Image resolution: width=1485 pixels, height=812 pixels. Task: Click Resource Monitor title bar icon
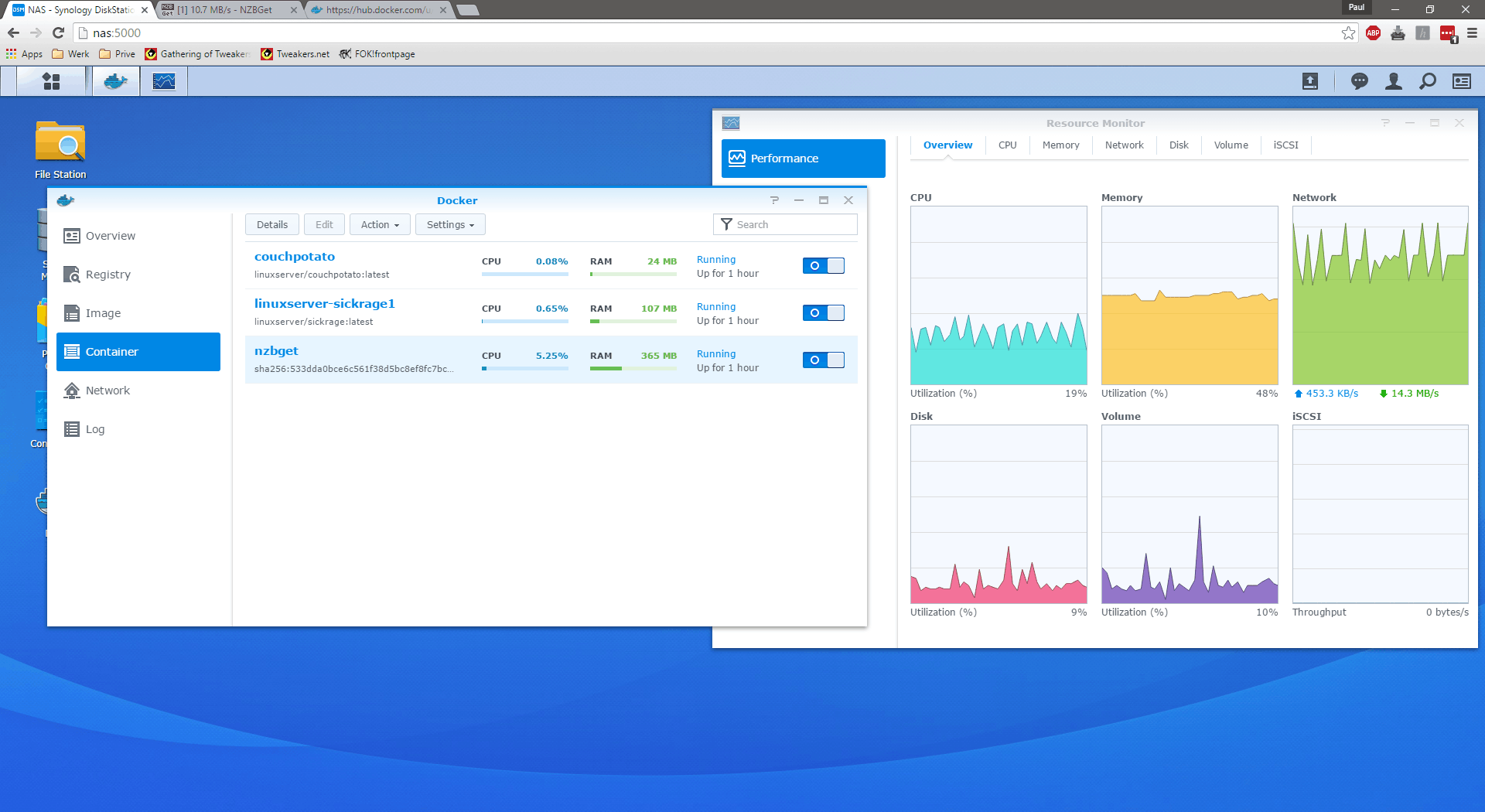click(731, 123)
